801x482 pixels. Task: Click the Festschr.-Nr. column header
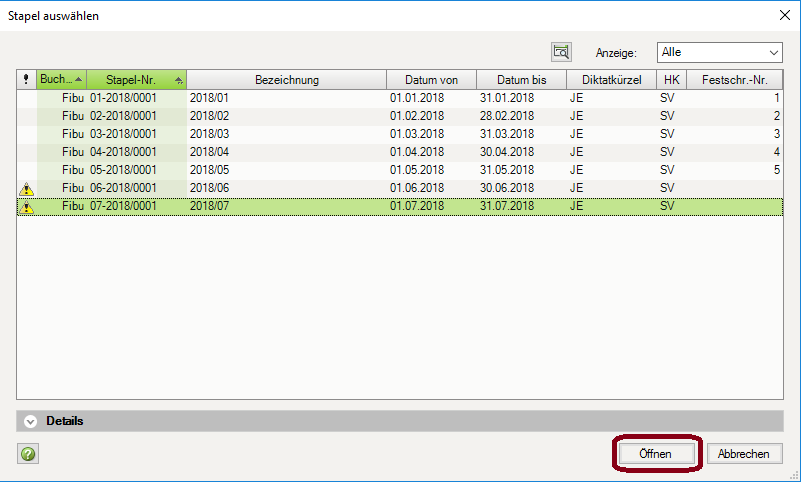pos(735,80)
